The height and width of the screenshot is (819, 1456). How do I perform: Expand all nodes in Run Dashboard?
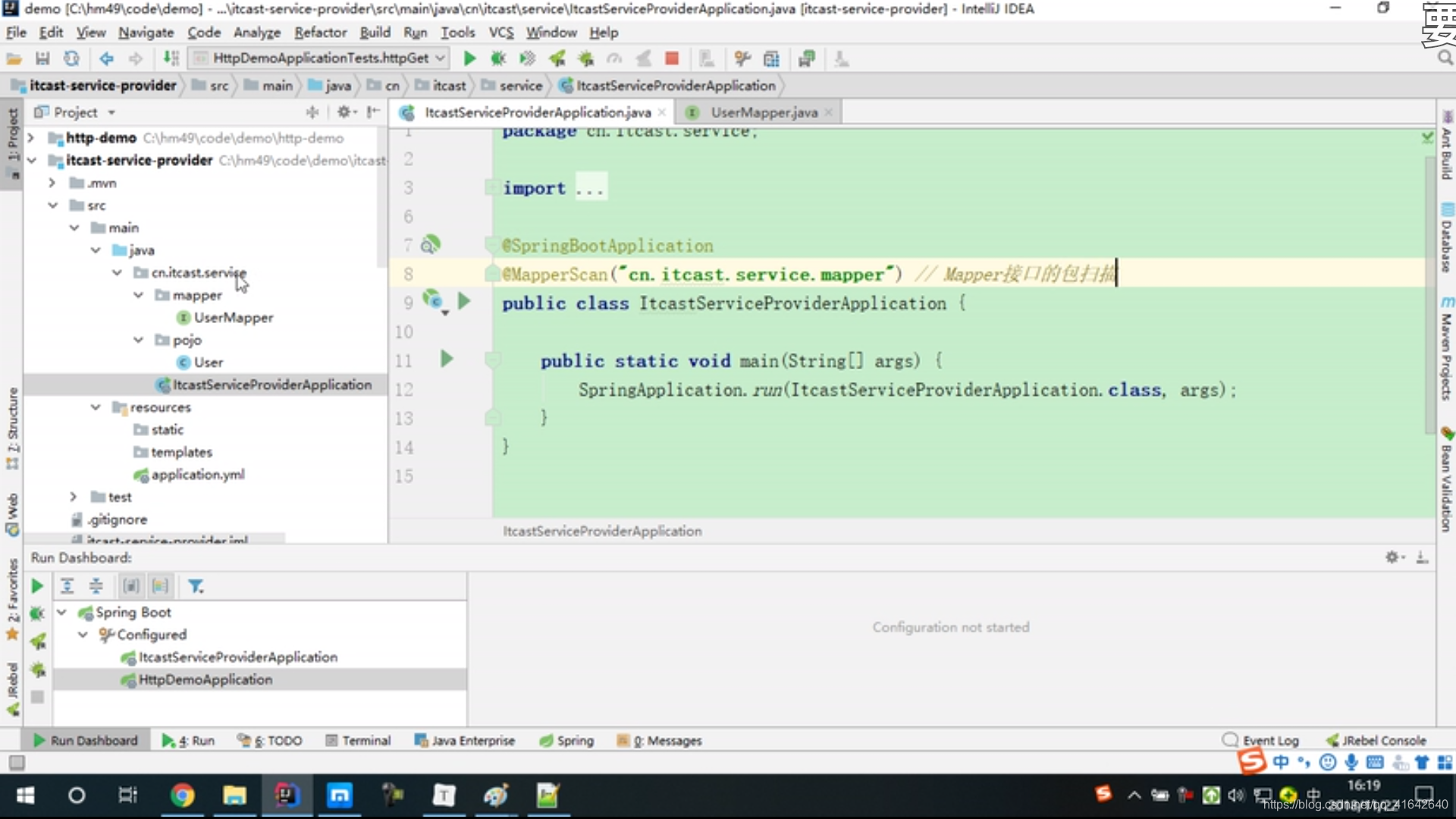click(67, 586)
